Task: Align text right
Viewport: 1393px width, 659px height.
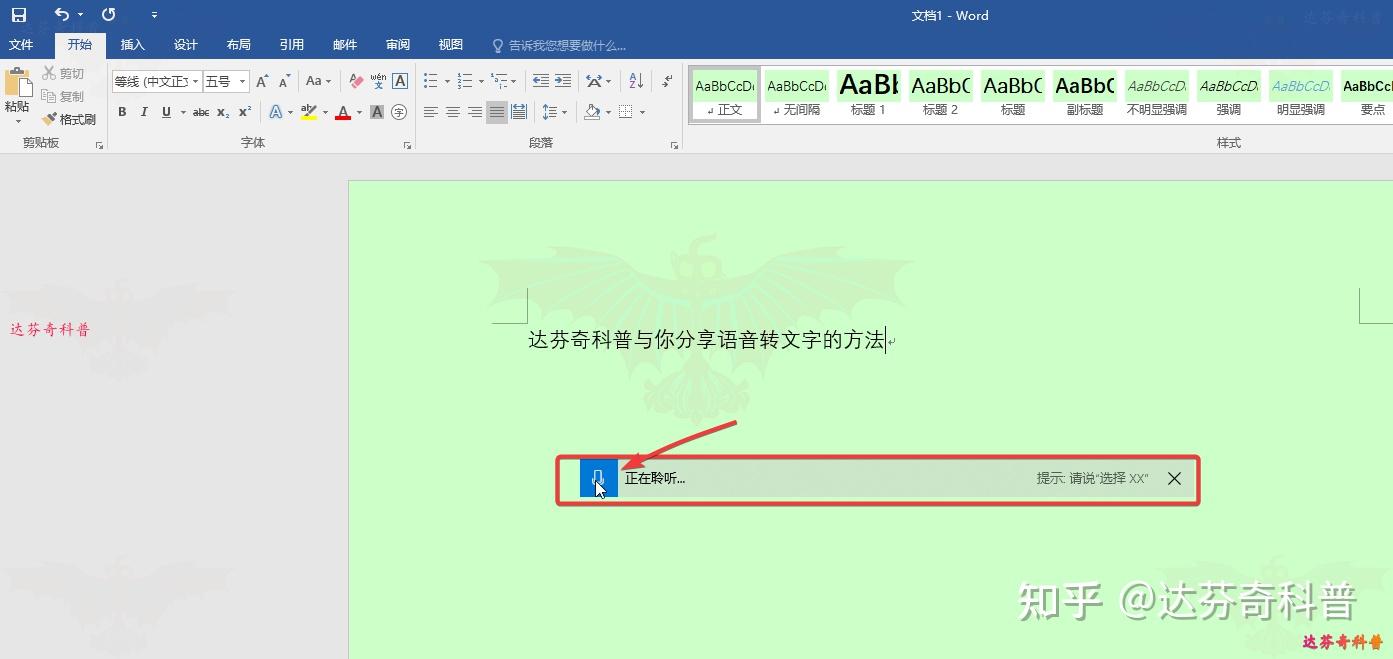Action: pyautogui.click(x=475, y=112)
